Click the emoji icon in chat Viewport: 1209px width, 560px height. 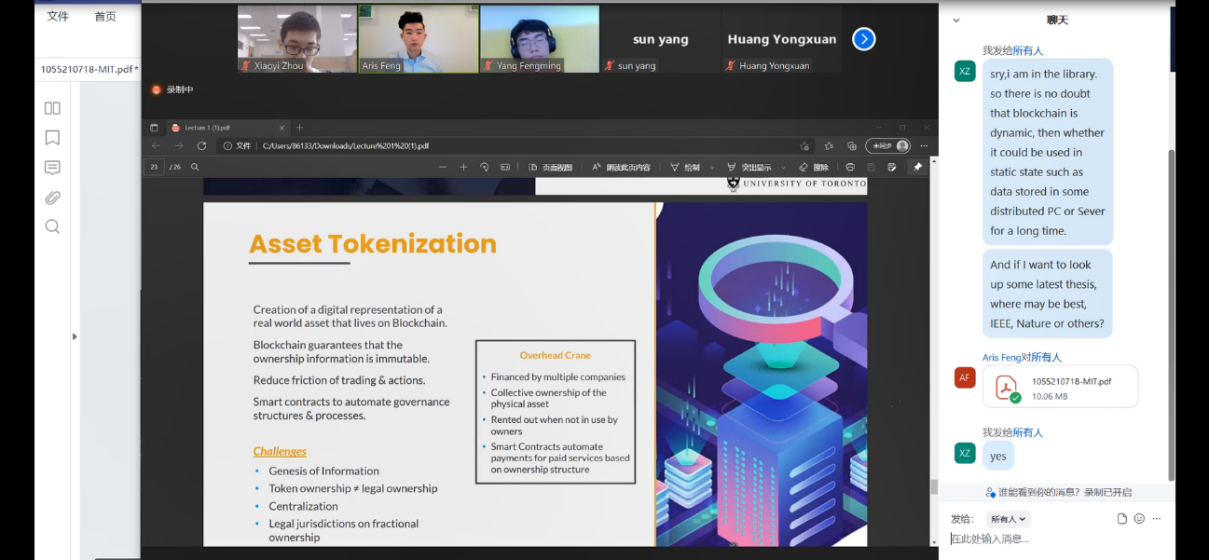pos(1139,519)
